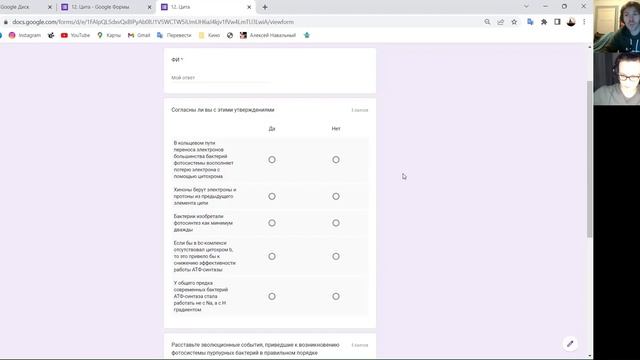The height and width of the screenshot is (360, 640).
Task: Close the active 12. Цита tab
Action: pyautogui.click(x=249, y=7)
